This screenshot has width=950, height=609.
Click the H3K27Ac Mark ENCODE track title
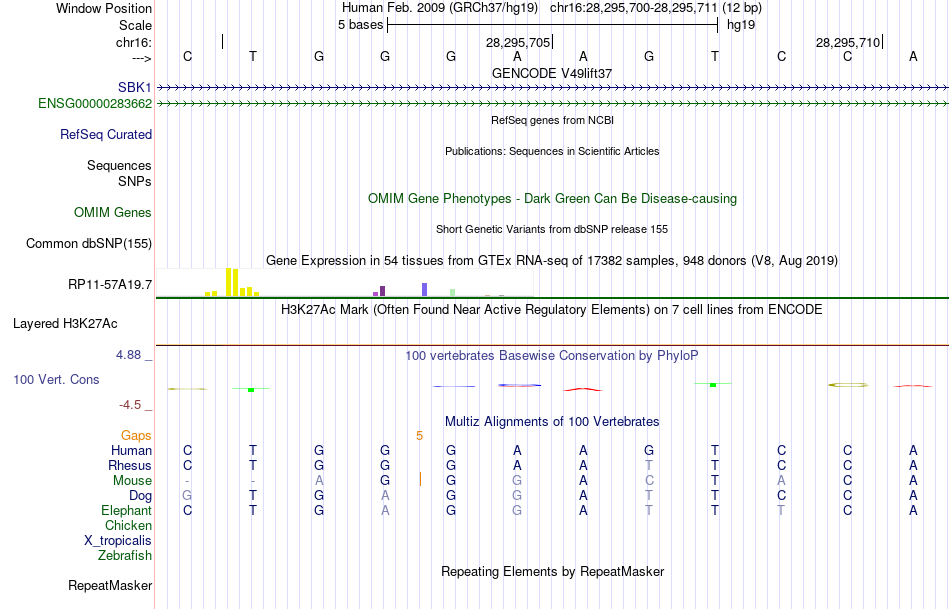552,310
